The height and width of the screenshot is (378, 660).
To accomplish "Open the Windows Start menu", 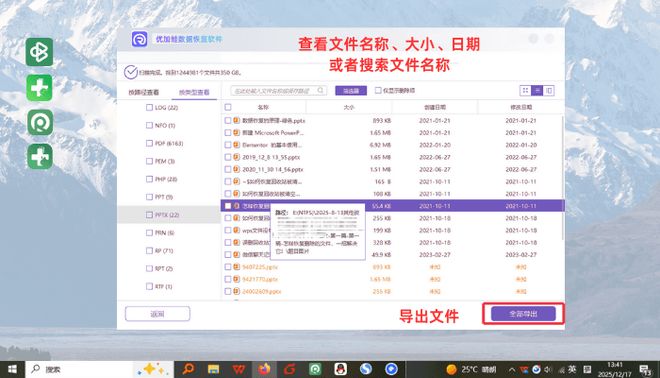I will [x=12, y=369].
